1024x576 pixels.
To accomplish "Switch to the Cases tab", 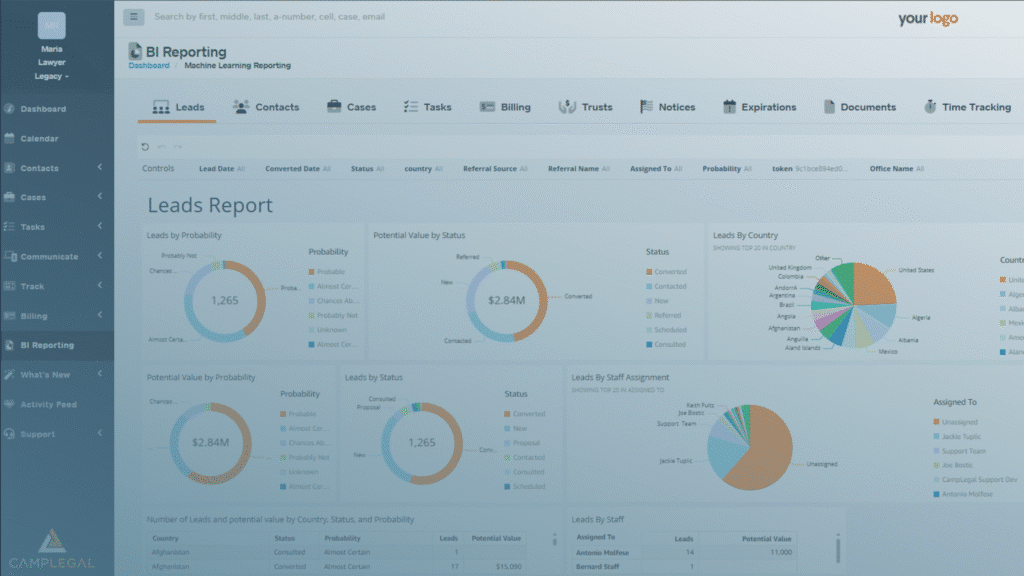I will point(350,107).
